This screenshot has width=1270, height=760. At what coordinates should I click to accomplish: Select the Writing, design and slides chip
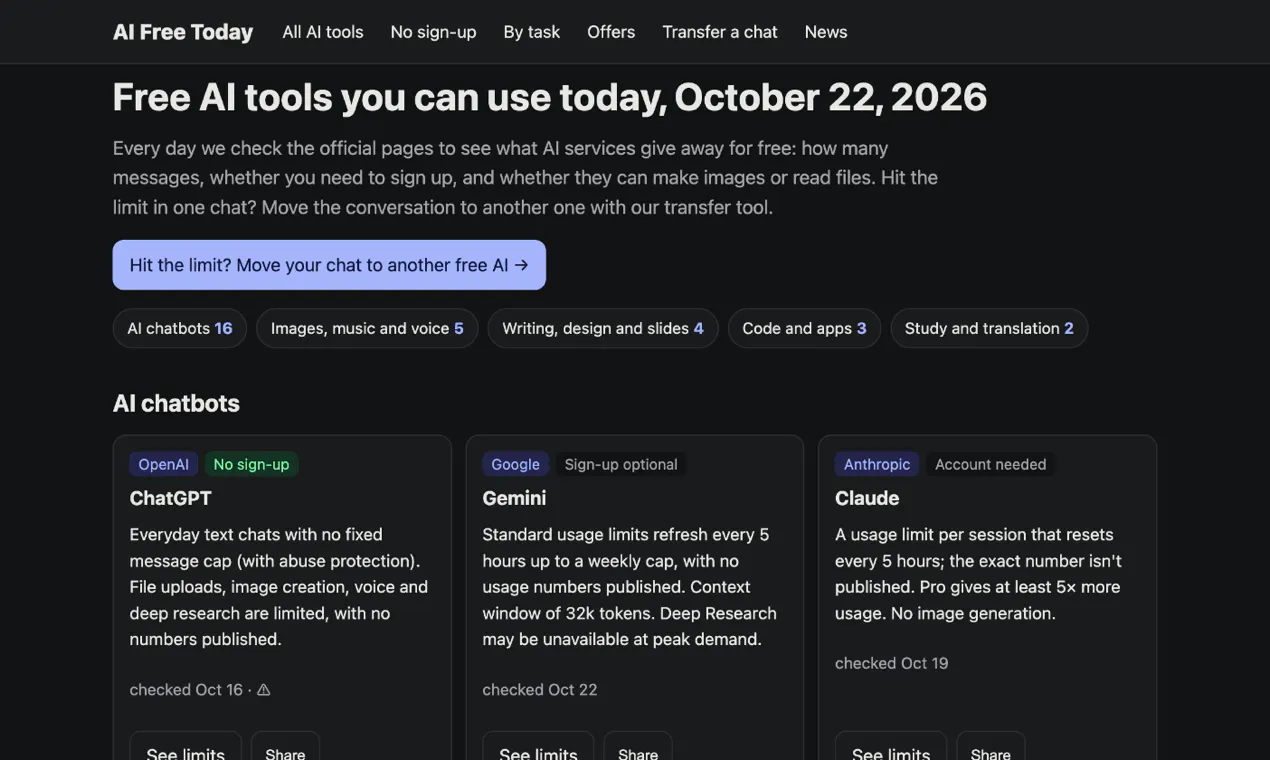(603, 328)
